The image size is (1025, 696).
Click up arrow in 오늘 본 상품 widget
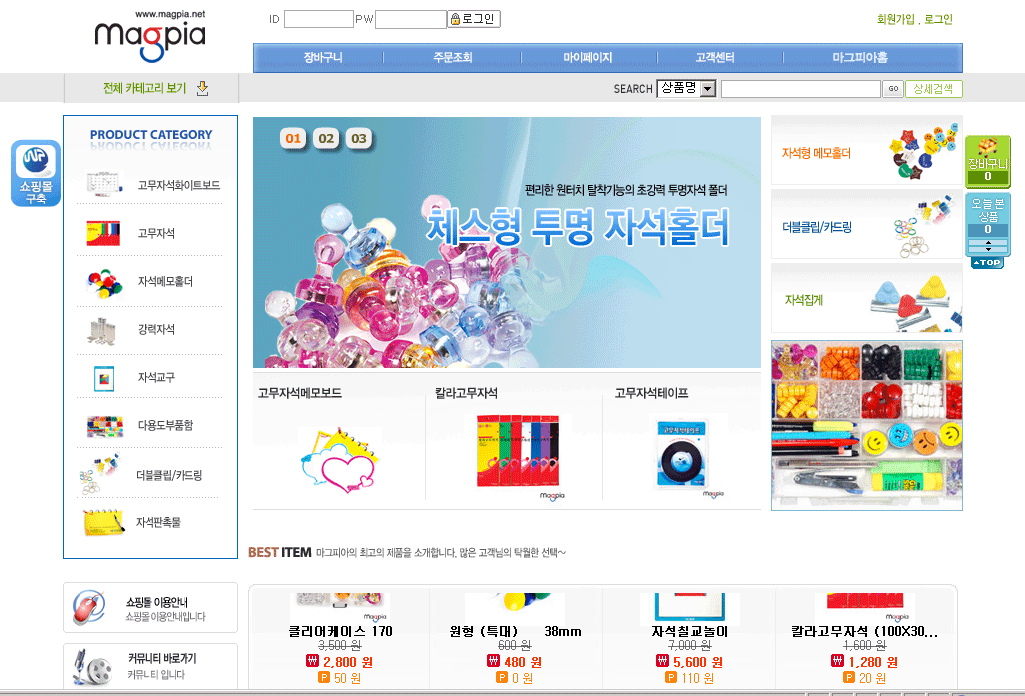tap(988, 242)
